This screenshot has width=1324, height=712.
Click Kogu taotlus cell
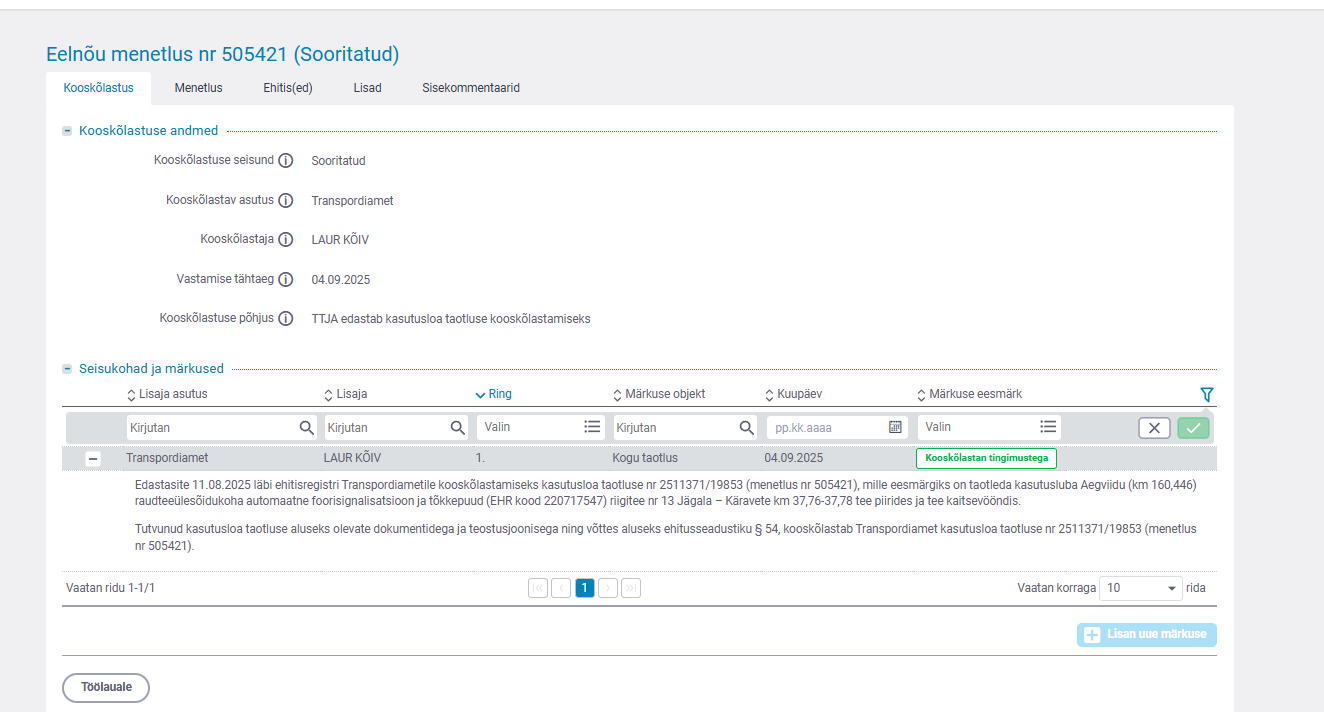tap(645, 459)
